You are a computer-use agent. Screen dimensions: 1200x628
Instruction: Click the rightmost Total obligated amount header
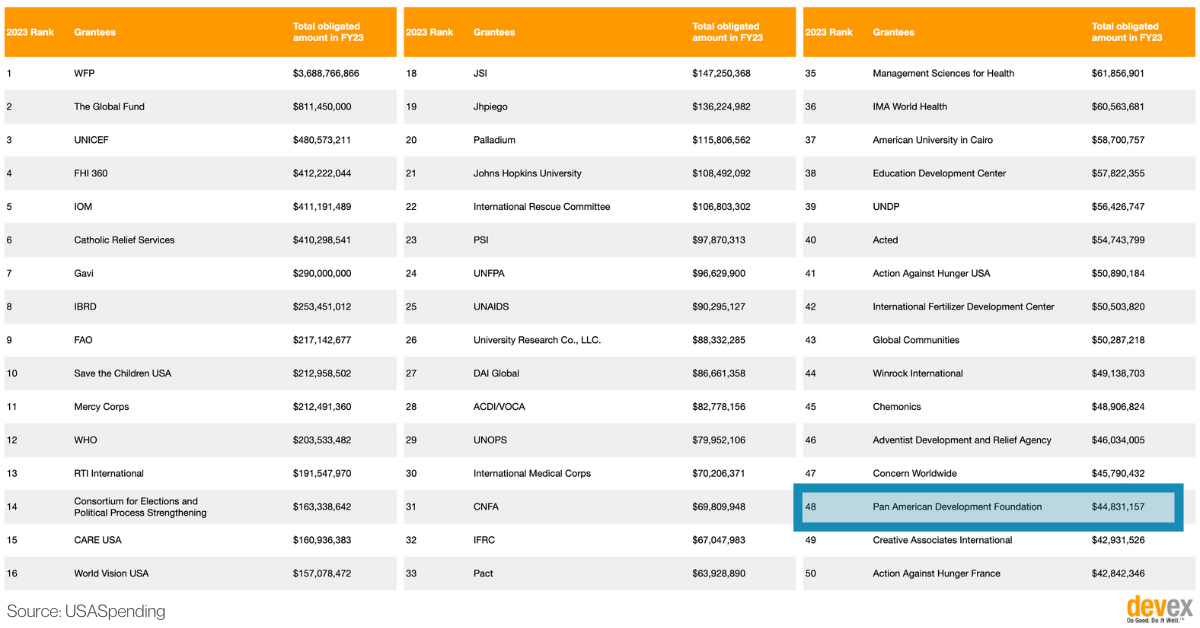[1126, 32]
